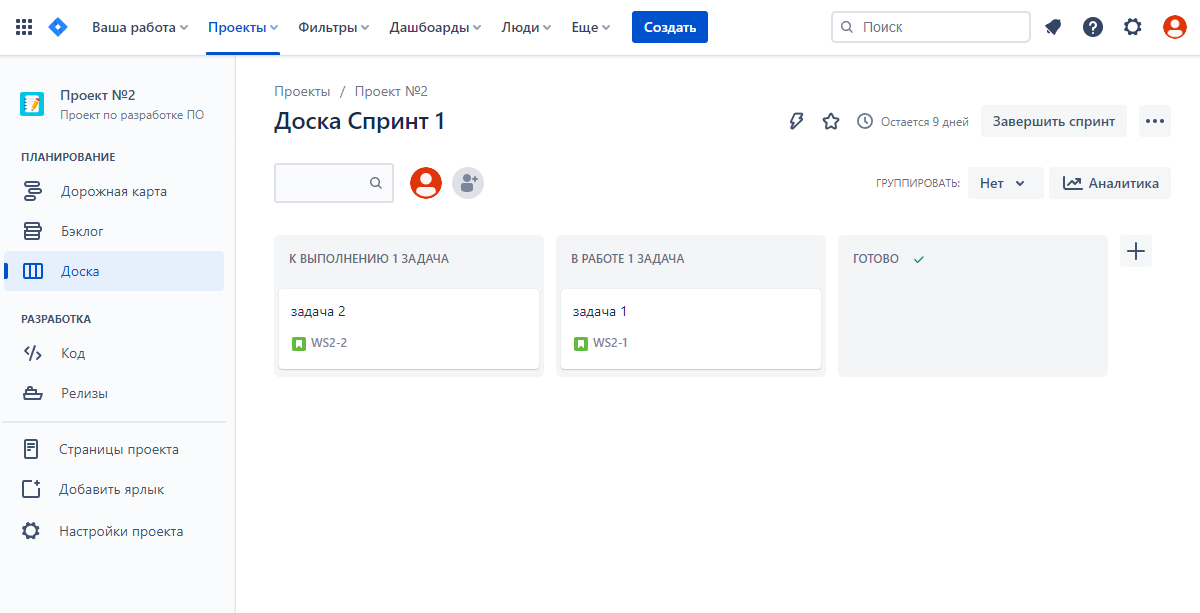This screenshot has width=1200, height=613.
Task: Expand the Фильтры dropdown menu
Action: click(x=333, y=27)
